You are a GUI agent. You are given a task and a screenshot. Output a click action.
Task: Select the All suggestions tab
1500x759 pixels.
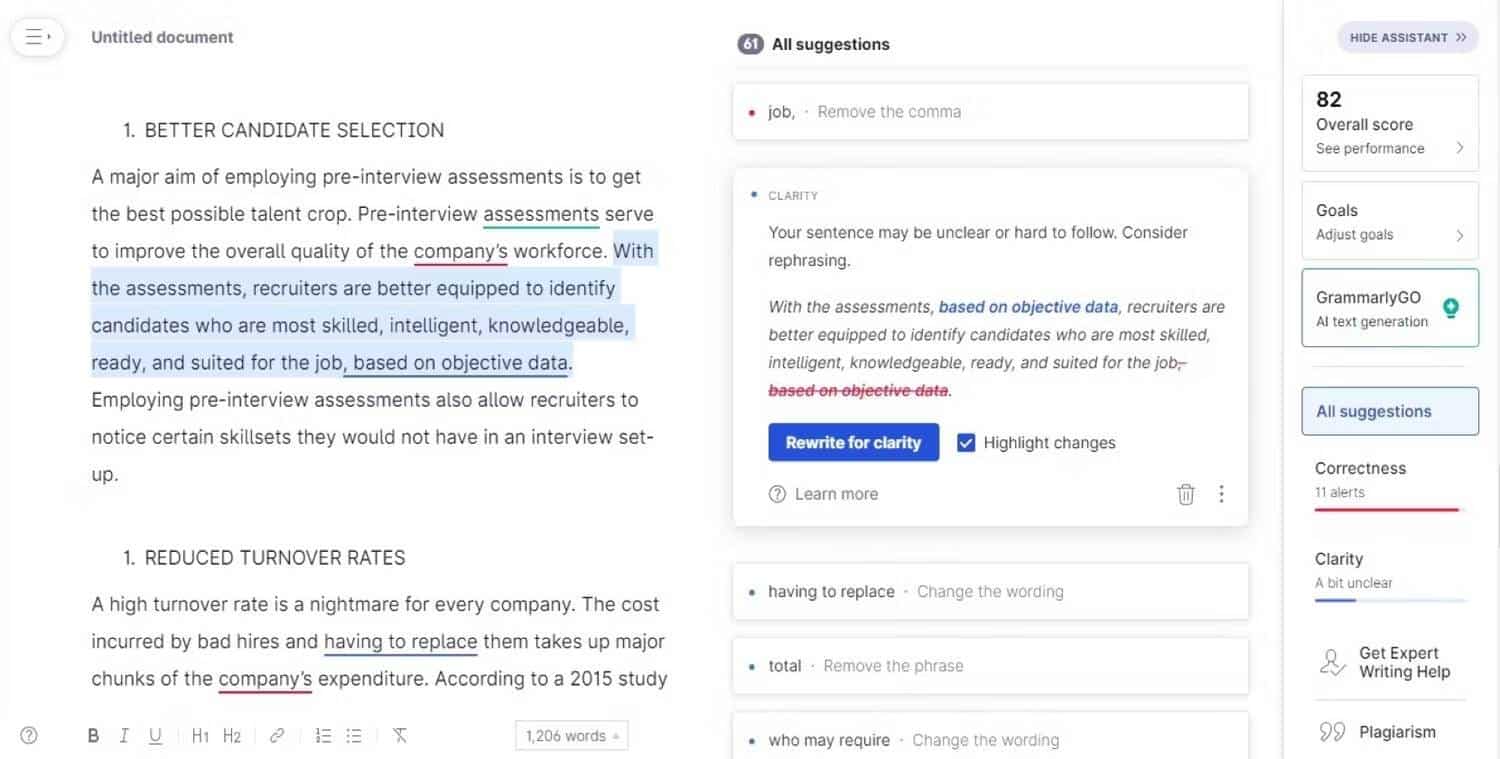[1390, 411]
